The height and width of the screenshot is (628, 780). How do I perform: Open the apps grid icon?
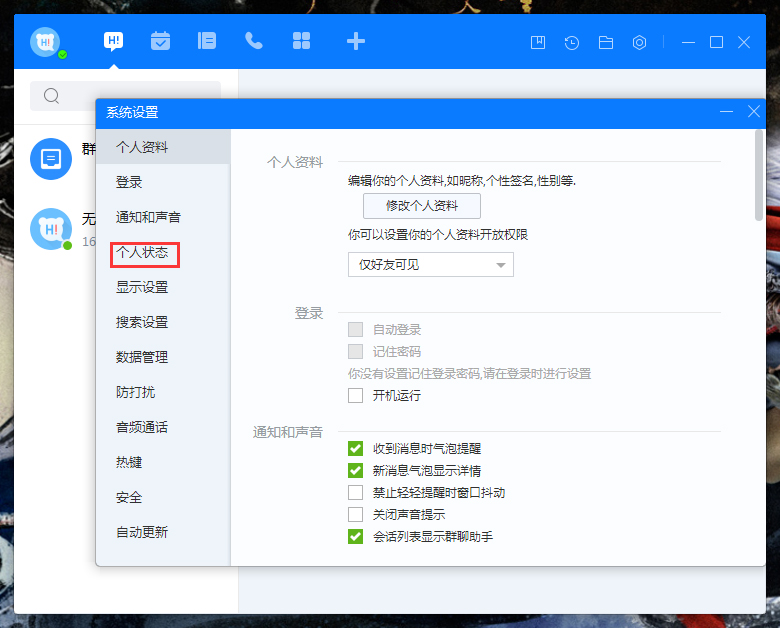click(x=301, y=41)
